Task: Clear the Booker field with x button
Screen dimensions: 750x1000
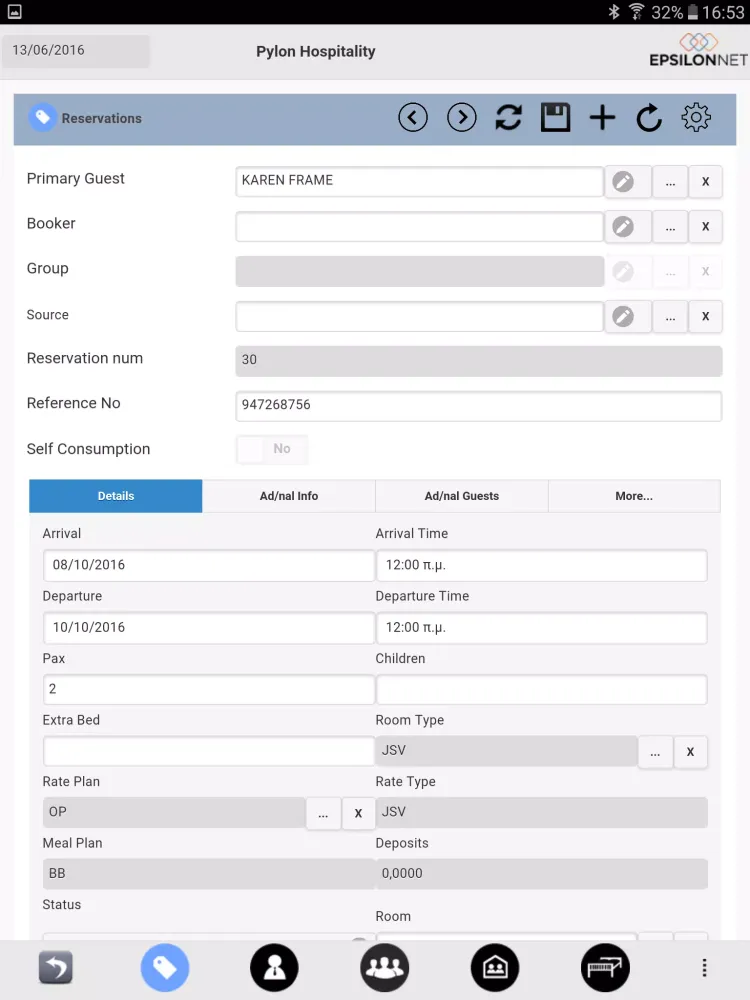Action: click(705, 226)
